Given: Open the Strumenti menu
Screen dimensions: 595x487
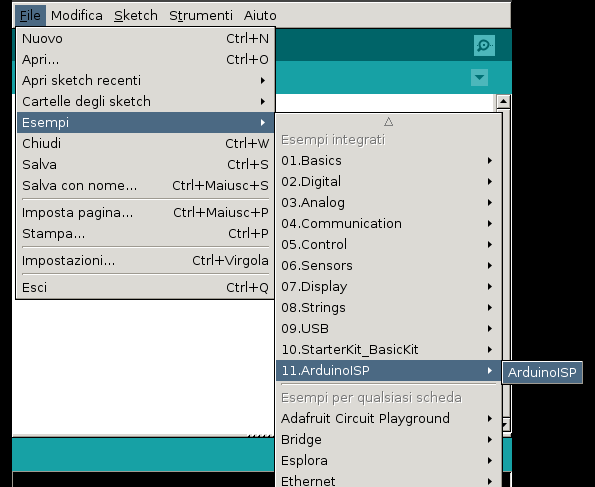Looking at the screenshot, I should (201, 16).
